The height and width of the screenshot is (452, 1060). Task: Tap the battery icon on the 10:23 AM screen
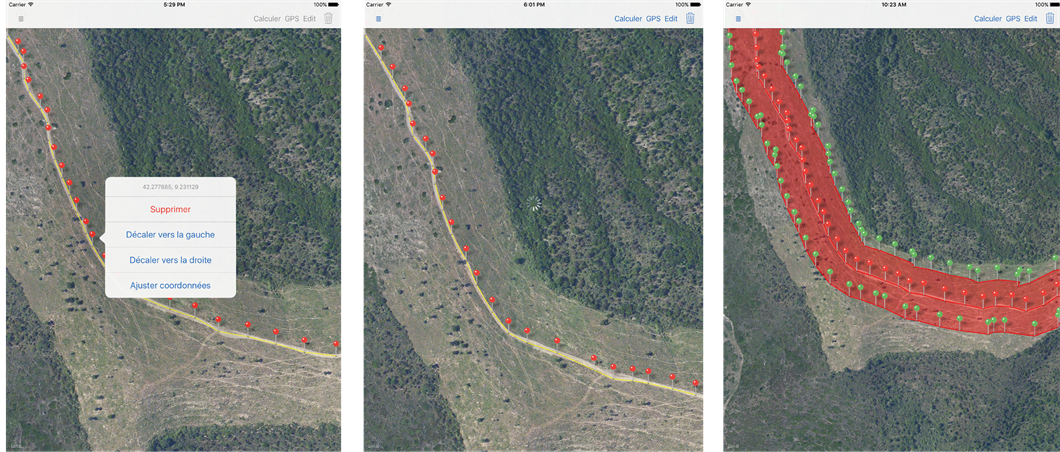coord(1052,4)
